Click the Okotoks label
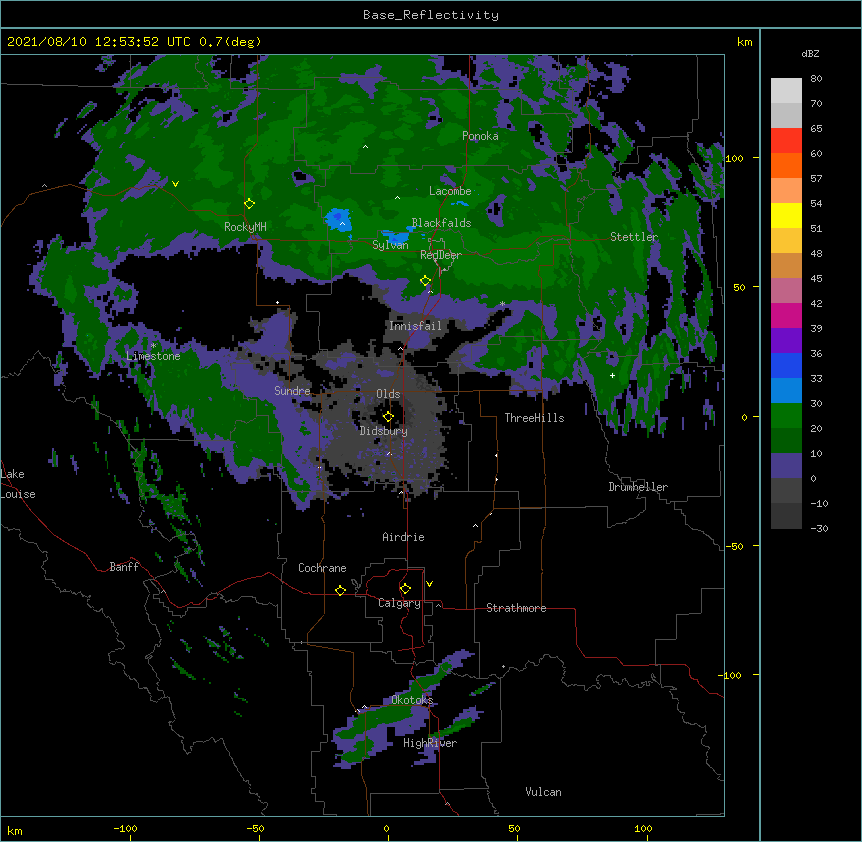Image resolution: width=862 pixels, height=842 pixels. [412, 700]
